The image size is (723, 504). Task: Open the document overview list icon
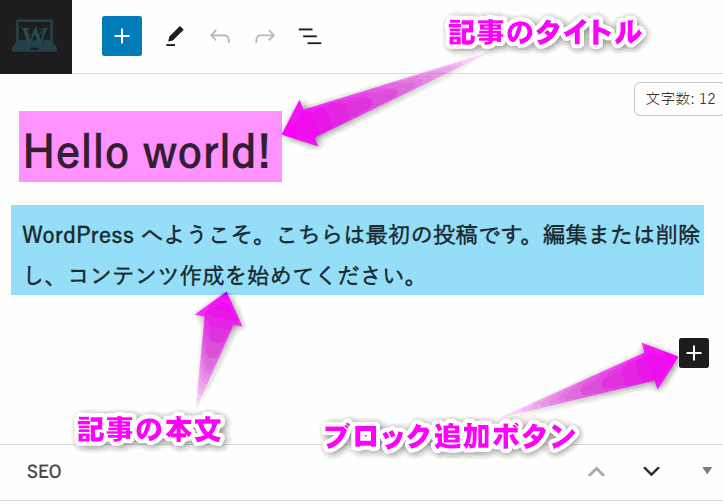pos(310,37)
